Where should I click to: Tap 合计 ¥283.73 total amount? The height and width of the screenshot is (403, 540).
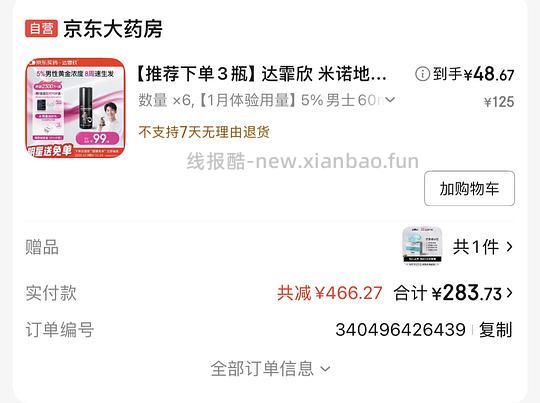tap(448, 293)
